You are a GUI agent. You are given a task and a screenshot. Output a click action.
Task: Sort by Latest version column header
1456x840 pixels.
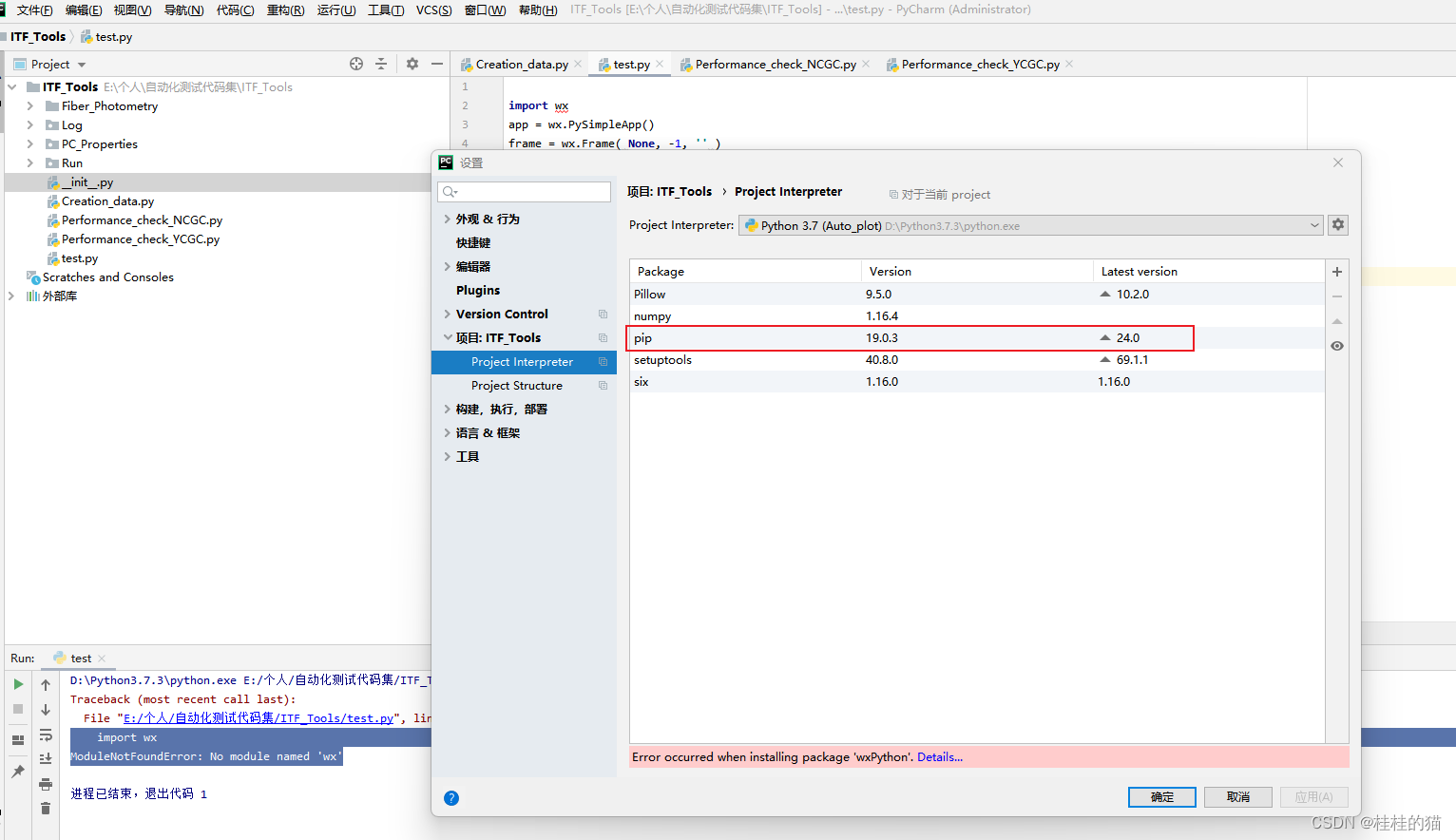pyautogui.click(x=1208, y=272)
